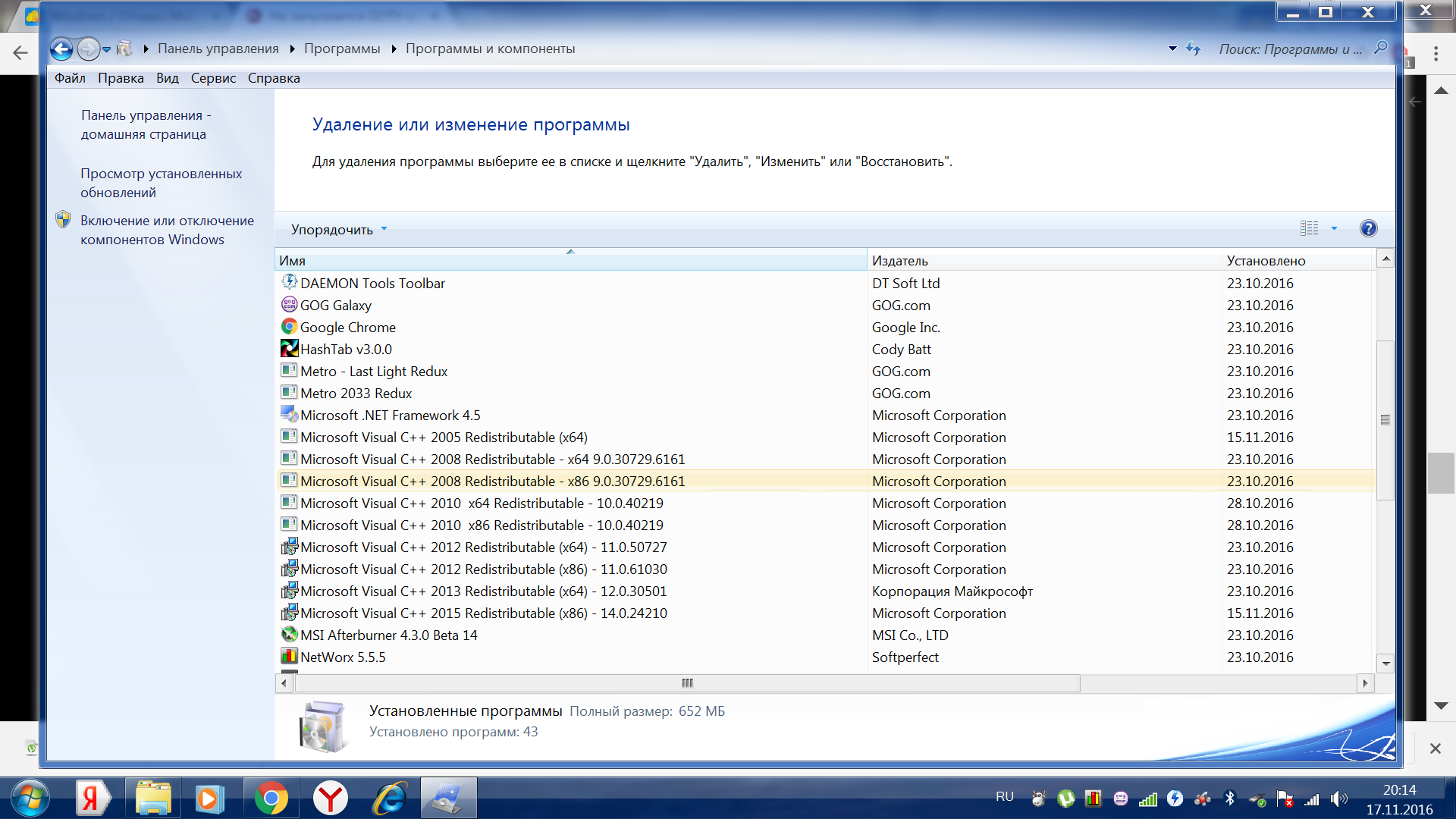This screenshot has height=819, width=1456.
Task: Sort by the Издатель column header
Action: [1044, 260]
